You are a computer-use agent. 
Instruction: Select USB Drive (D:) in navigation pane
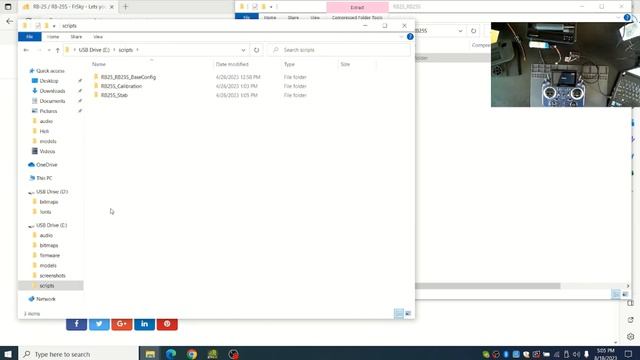(52, 192)
